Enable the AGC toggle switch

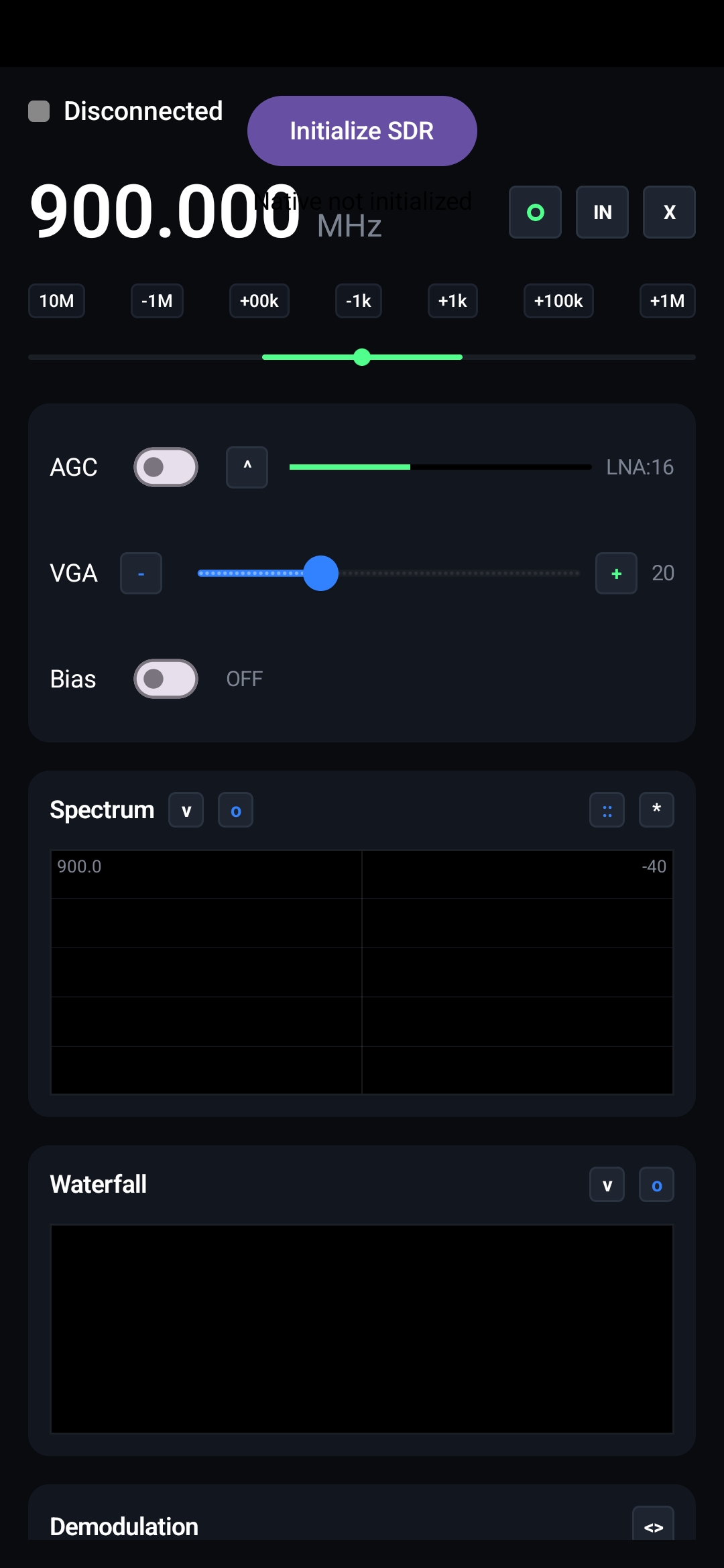point(165,467)
